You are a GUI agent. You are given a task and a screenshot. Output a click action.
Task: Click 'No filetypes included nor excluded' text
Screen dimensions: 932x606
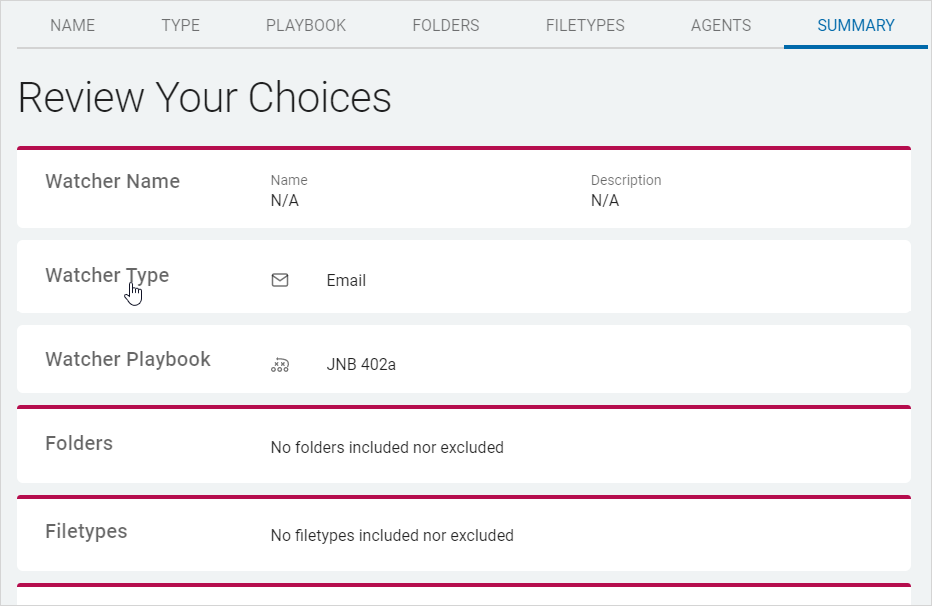pyautogui.click(x=392, y=536)
